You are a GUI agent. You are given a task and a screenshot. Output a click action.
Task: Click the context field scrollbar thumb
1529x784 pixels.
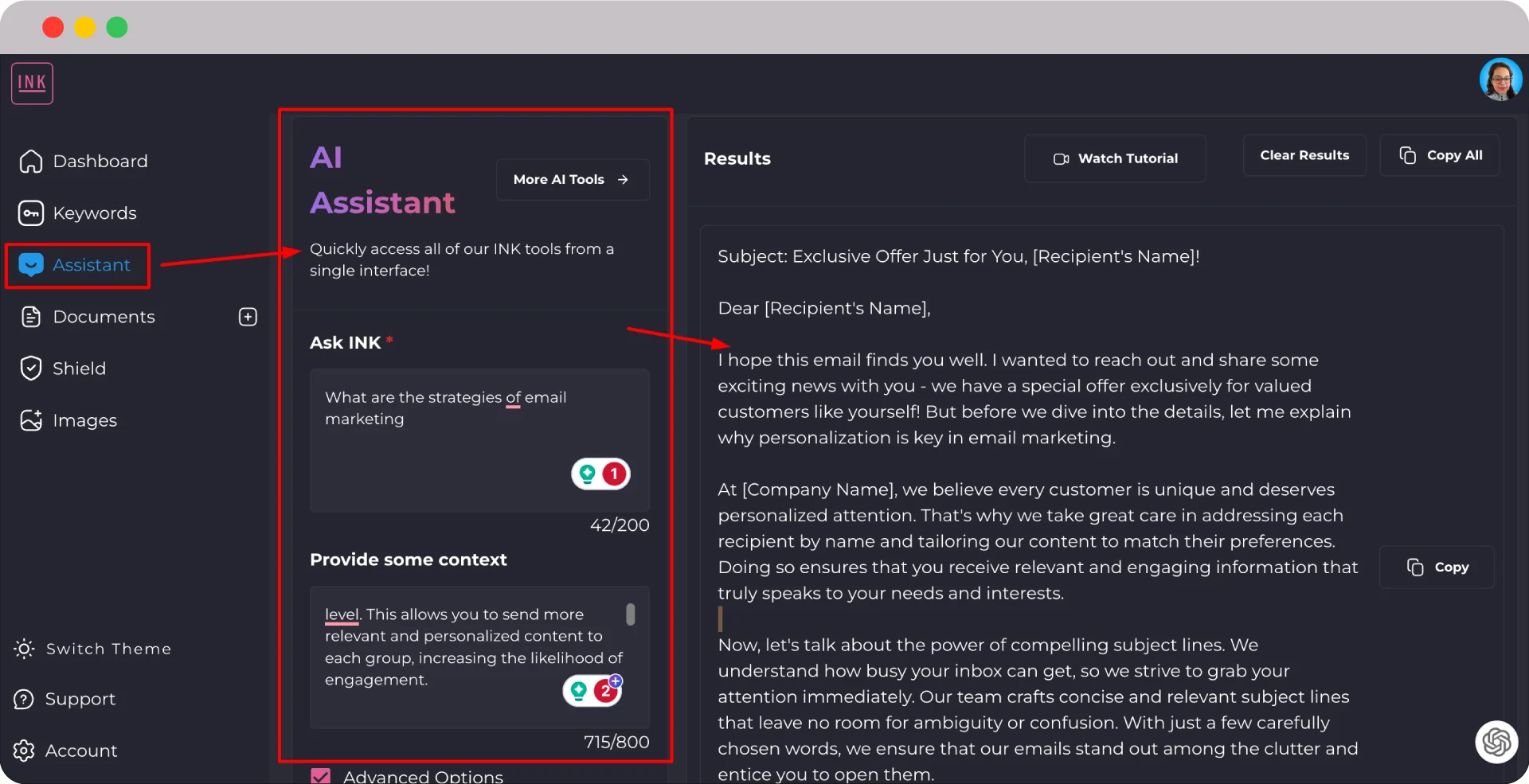pyautogui.click(x=631, y=614)
